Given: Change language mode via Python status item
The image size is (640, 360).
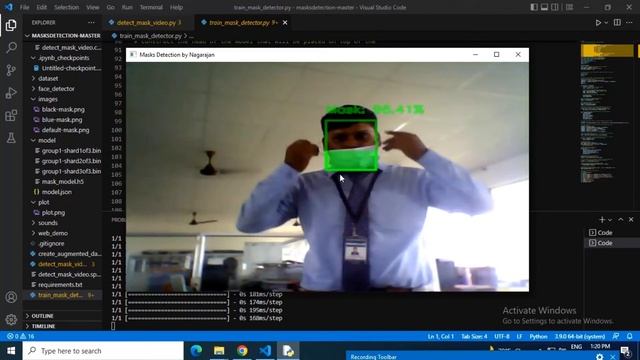Looking at the screenshot, I should coord(538,336).
